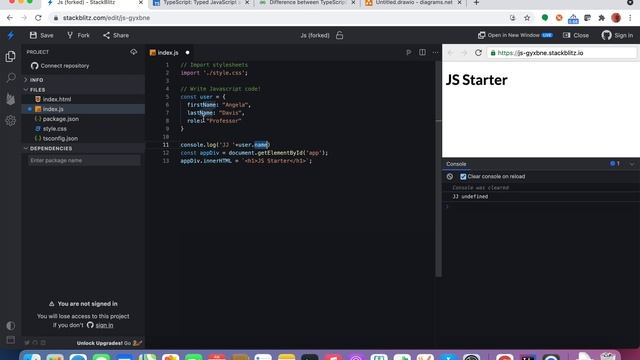Viewport: 640px width, 360px height.
Task: Open the browser extensions puzzle icon
Action: [x=602, y=18]
